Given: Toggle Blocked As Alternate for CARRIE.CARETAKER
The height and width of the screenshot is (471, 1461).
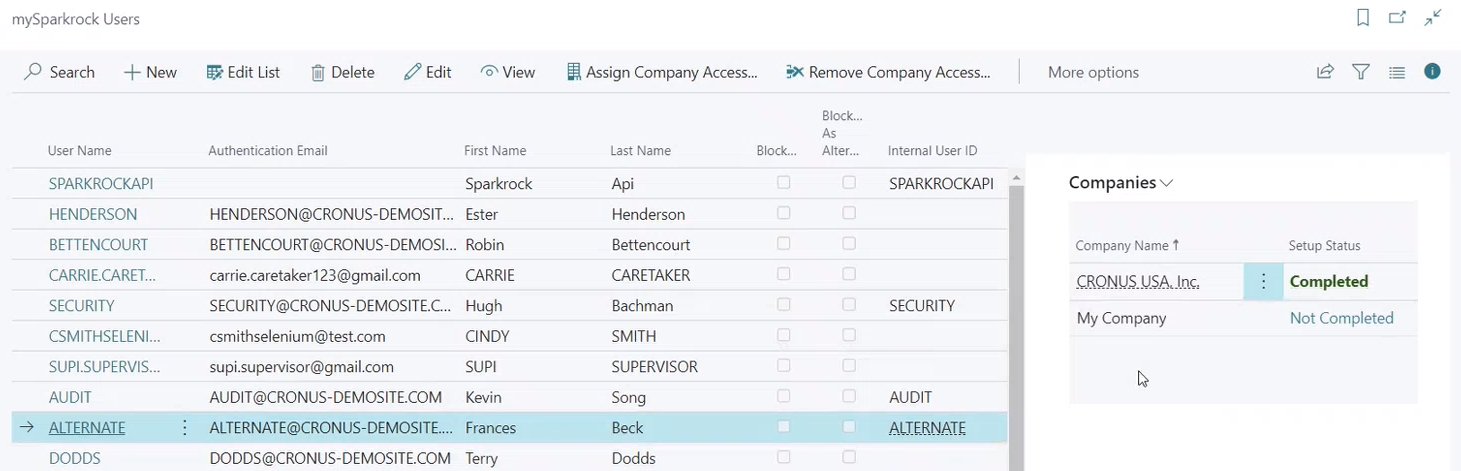Looking at the screenshot, I should coord(849,274).
